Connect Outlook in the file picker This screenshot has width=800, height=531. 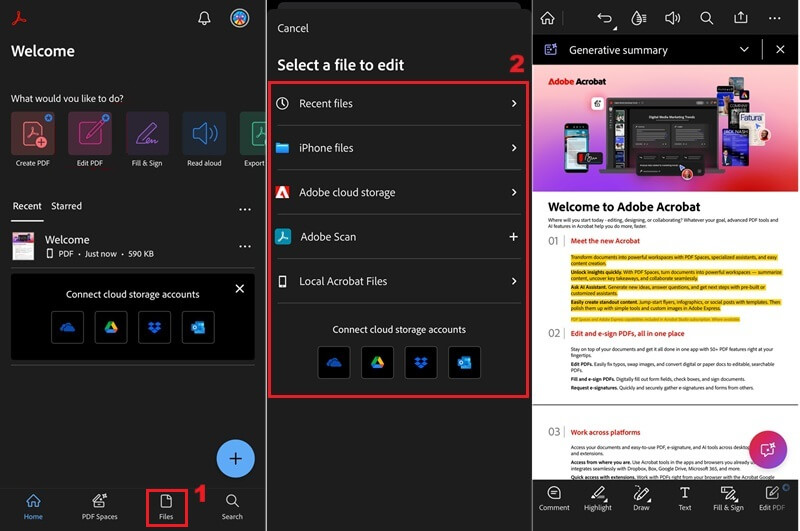pos(464,363)
